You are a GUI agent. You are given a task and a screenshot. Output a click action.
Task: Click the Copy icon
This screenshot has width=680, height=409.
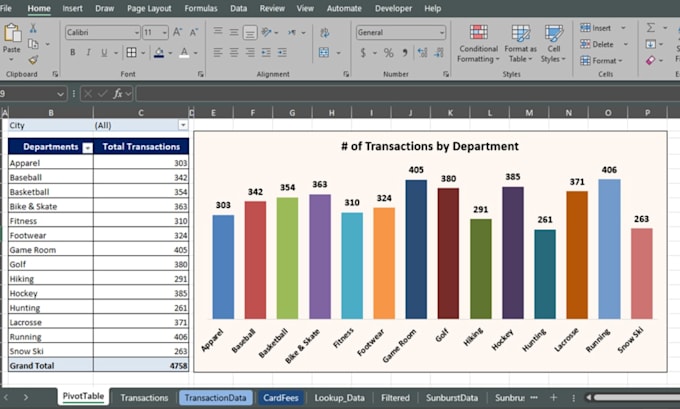(x=33, y=44)
